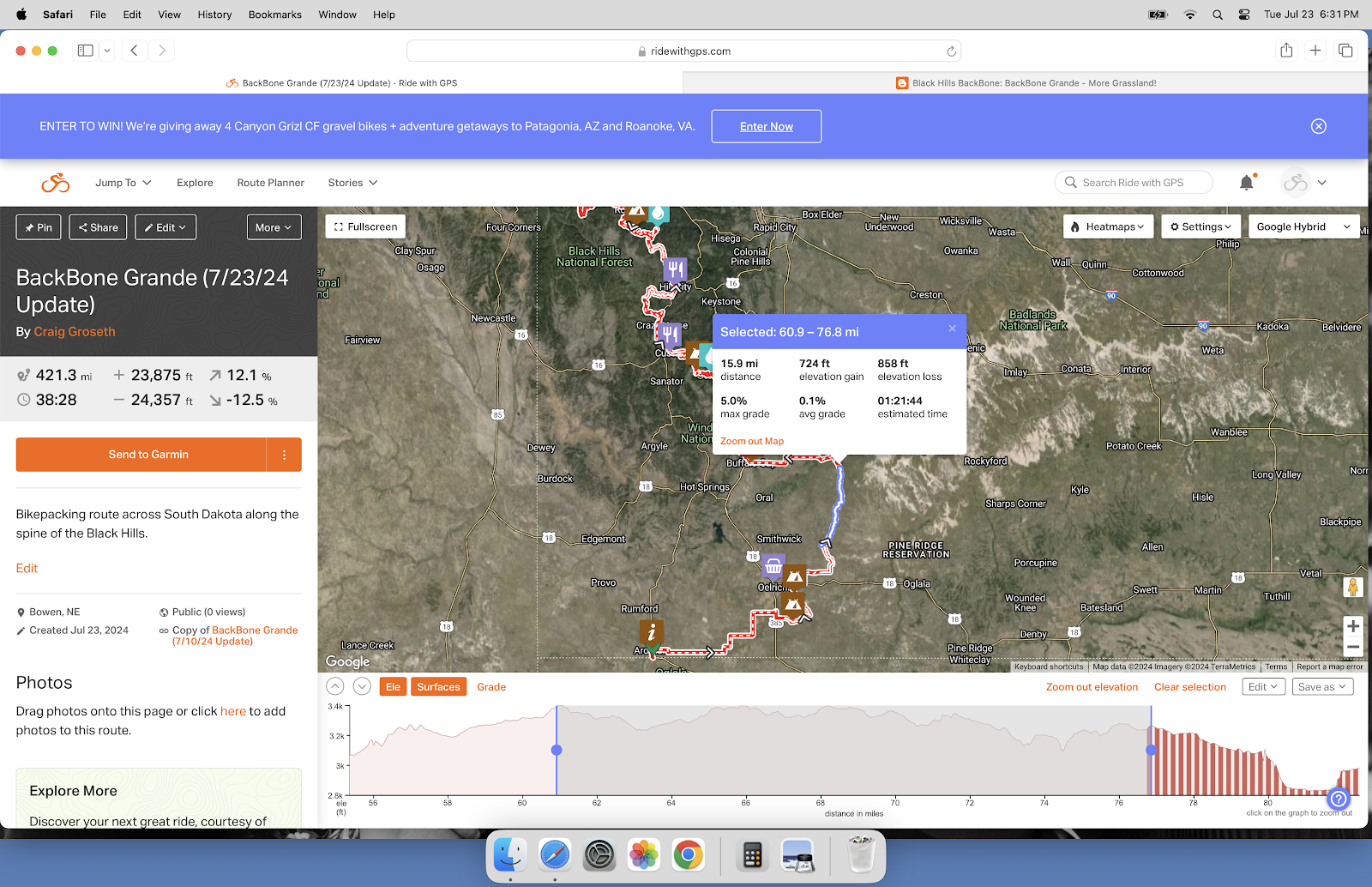
Task: Focus the Search Ride with GPS field
Action: coord(1134,183)
